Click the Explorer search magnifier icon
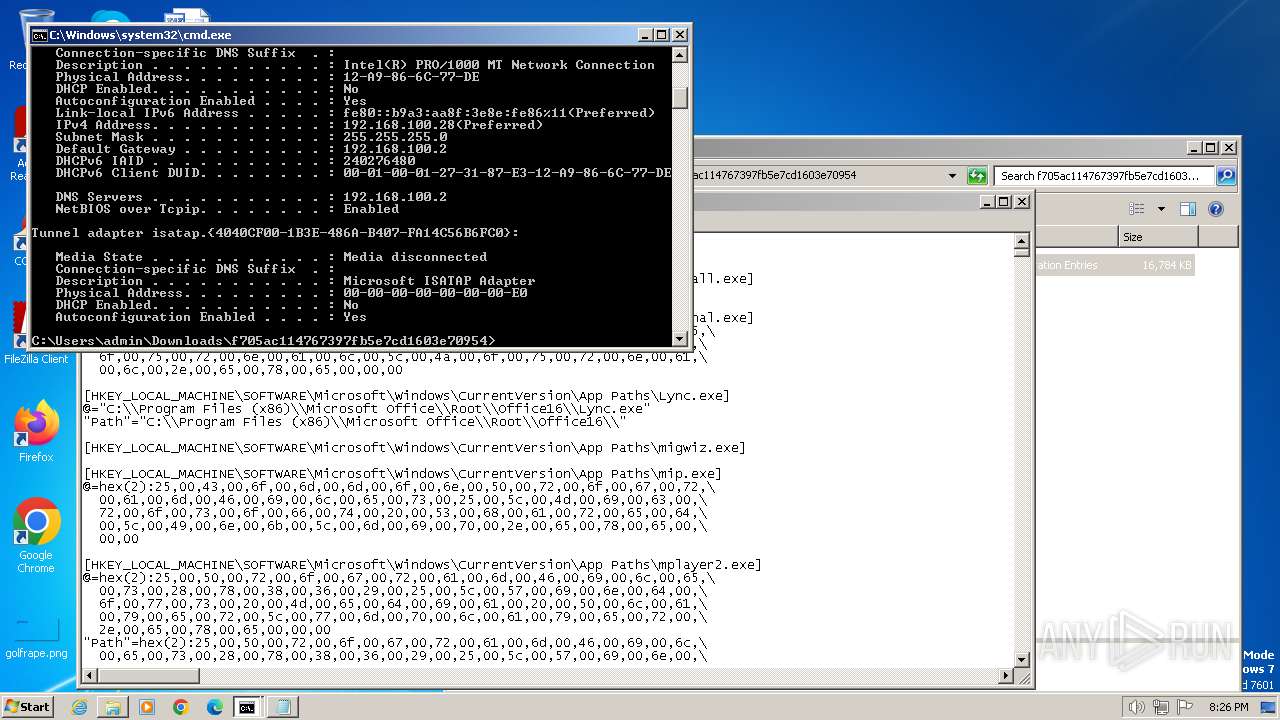This screenshot has width=1280, height=720. pyautogui.click(x=1225, y=176)
